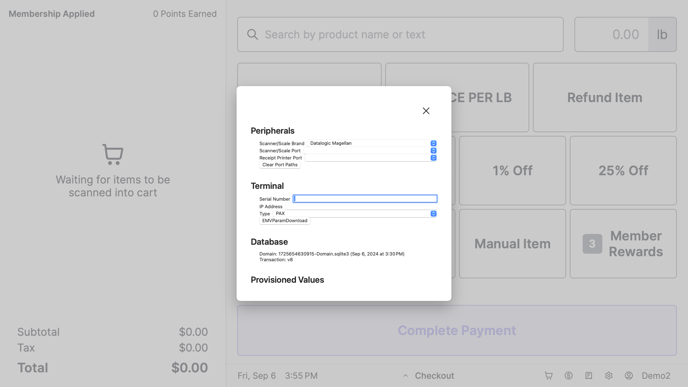The image size is (688, 387).
Task: Focus the Serial Number input field
Action: point(365,199)
